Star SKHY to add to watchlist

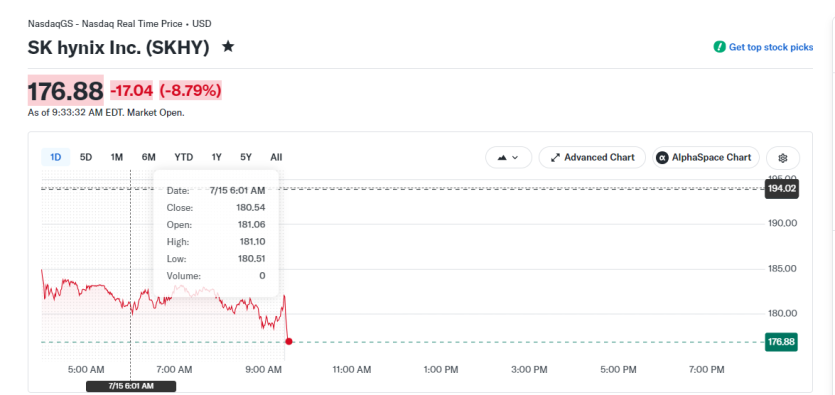pos(228,47)
